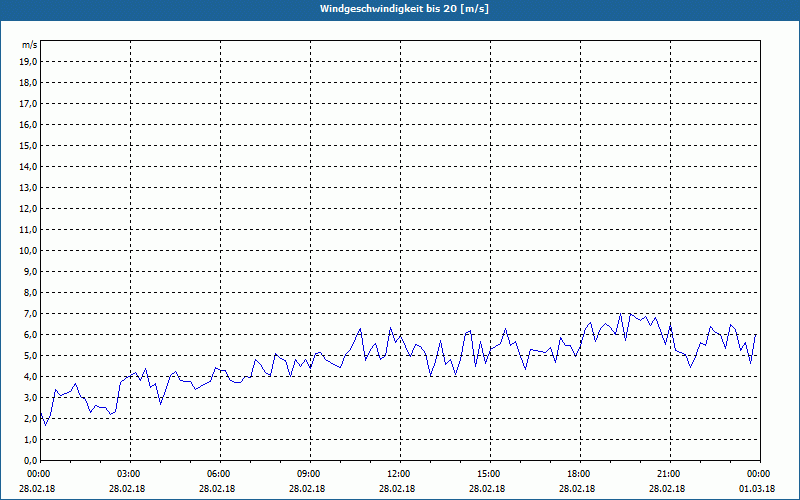Viewport: 800px width, 500px height.
Task: Select the "09:00" time axis label
Action: coord(309,474)
